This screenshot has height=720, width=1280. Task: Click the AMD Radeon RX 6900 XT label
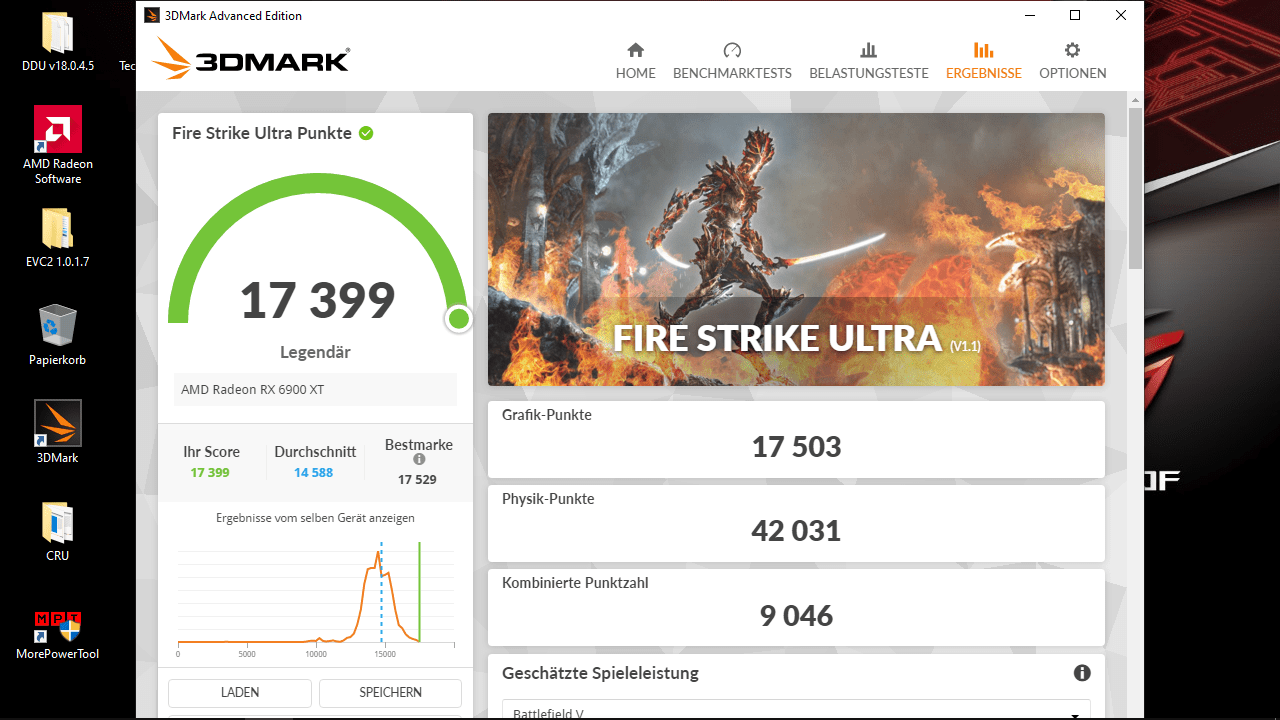pyautogui.click(x=253, y=390)
